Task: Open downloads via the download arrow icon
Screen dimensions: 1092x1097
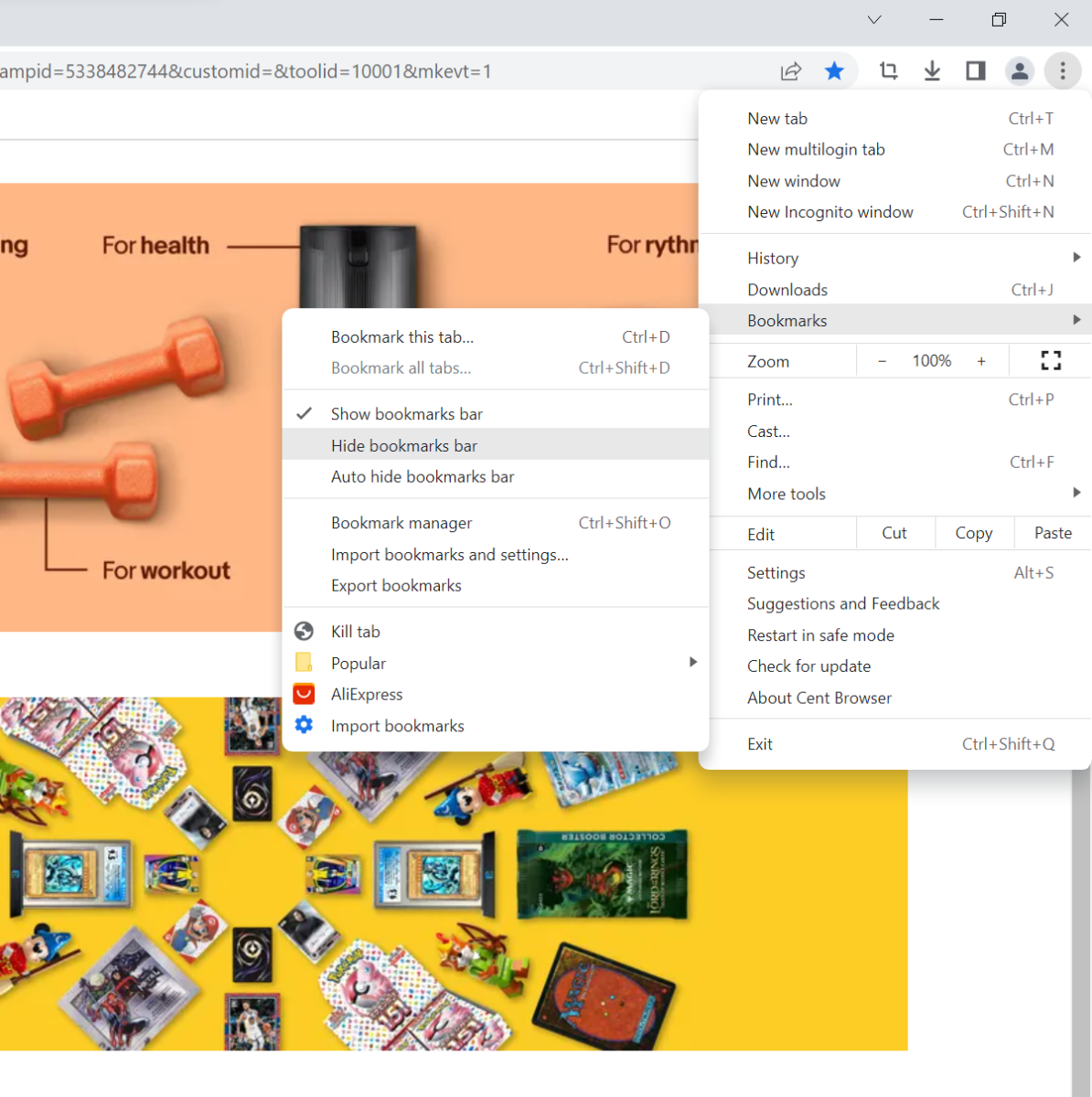Action: [932, 70]
